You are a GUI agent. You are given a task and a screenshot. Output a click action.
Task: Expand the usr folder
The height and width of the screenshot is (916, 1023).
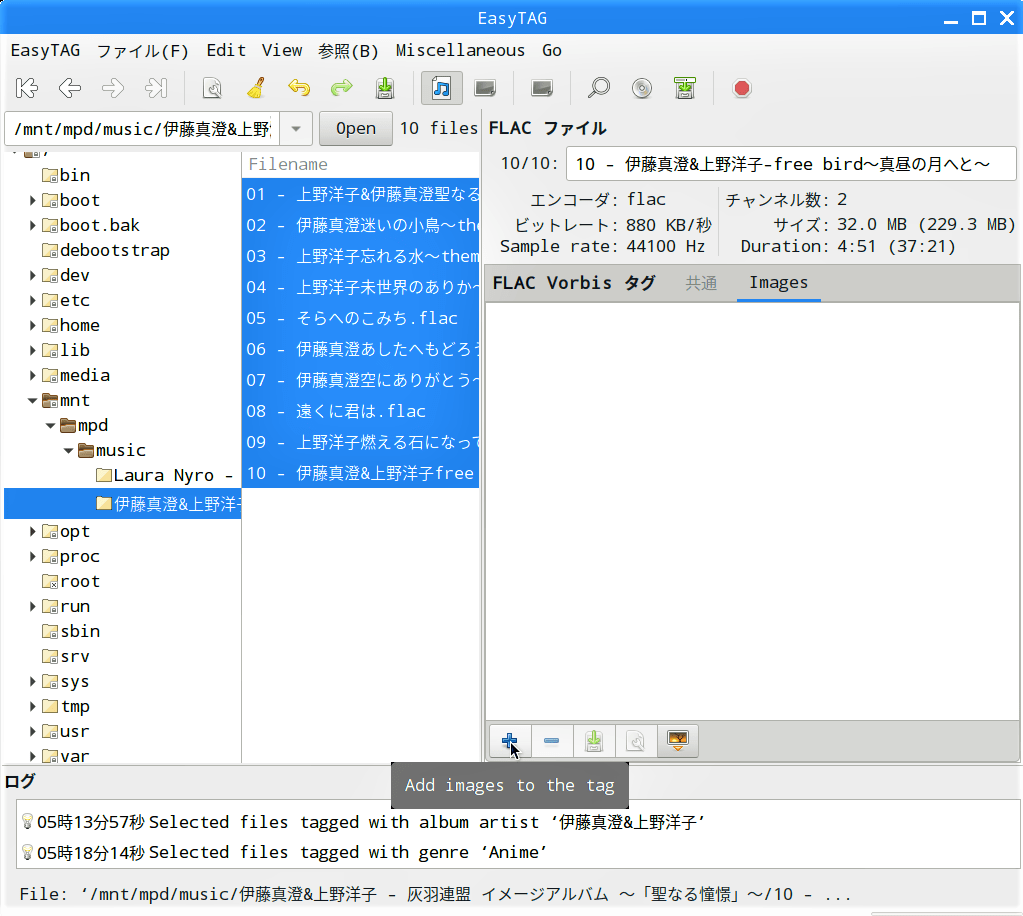pyautogui.click(x=32, y=731)
